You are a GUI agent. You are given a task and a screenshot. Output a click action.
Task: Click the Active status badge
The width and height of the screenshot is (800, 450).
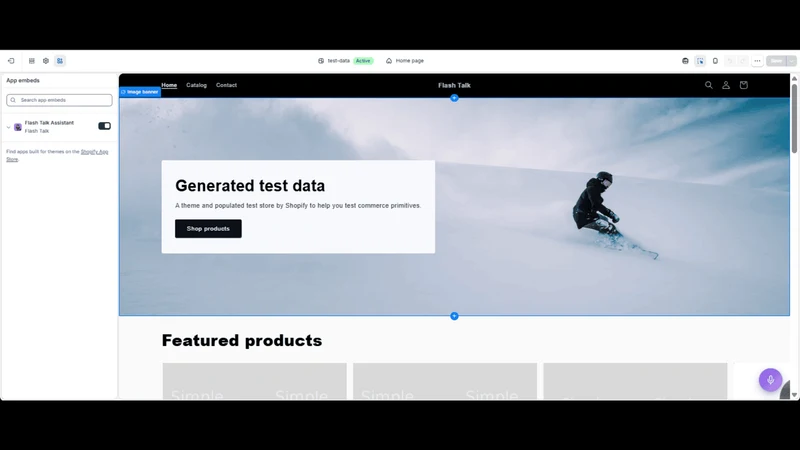363,61
